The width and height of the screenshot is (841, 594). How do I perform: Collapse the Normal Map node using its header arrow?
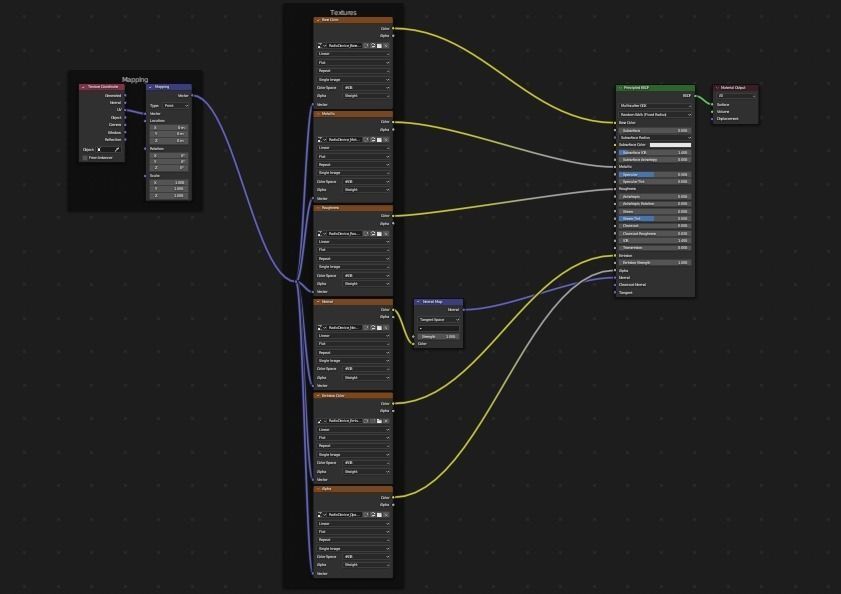point(418,302)
